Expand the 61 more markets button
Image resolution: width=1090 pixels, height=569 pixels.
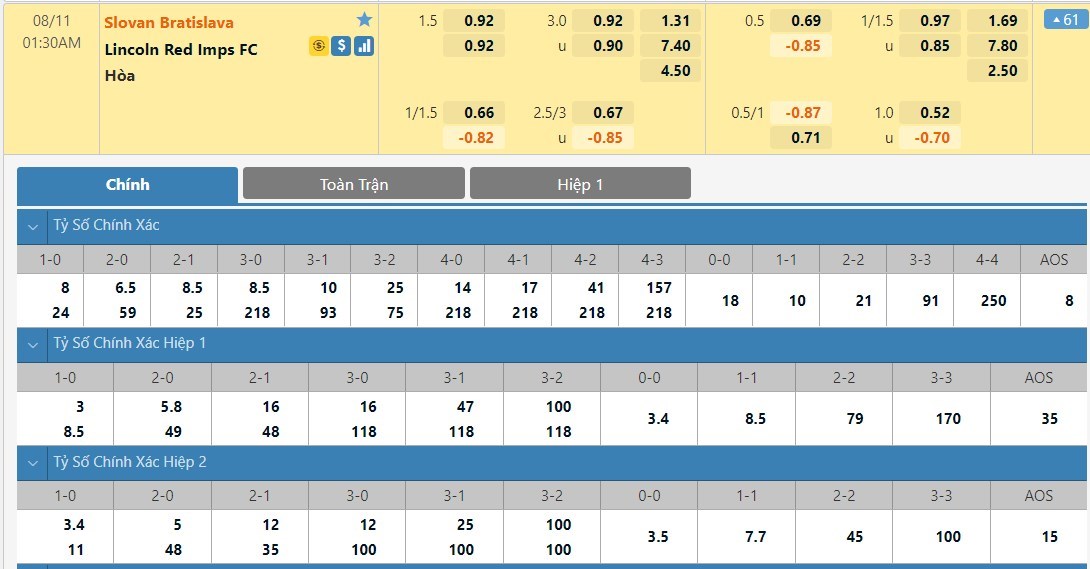(1062, 20)
